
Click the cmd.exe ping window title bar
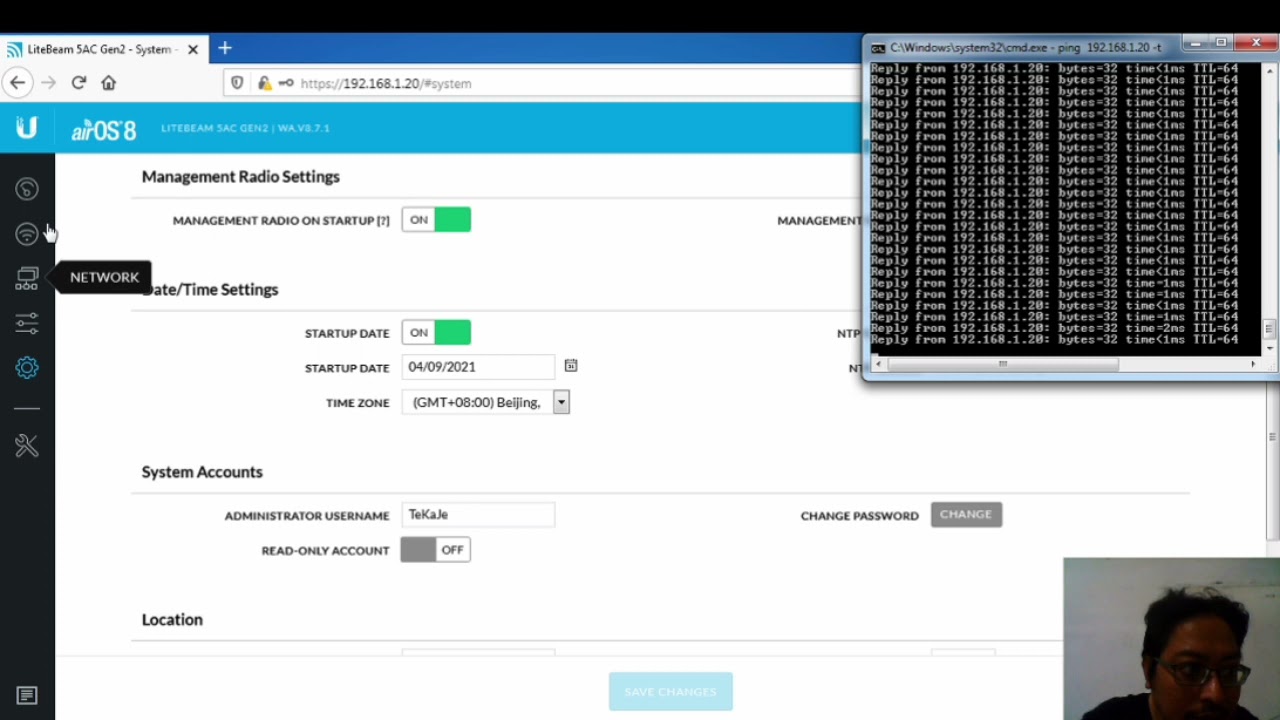pos(1025,47)
